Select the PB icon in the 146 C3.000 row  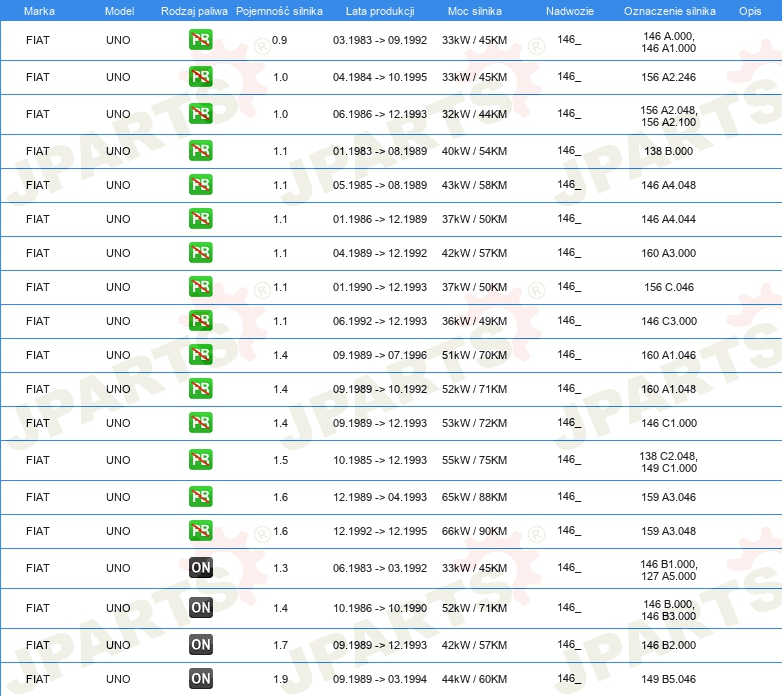[200, 321]
